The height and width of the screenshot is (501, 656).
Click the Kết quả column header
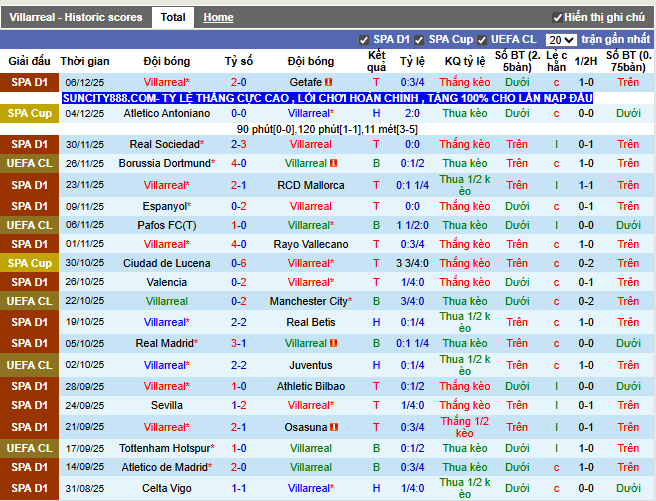[377, 61]
